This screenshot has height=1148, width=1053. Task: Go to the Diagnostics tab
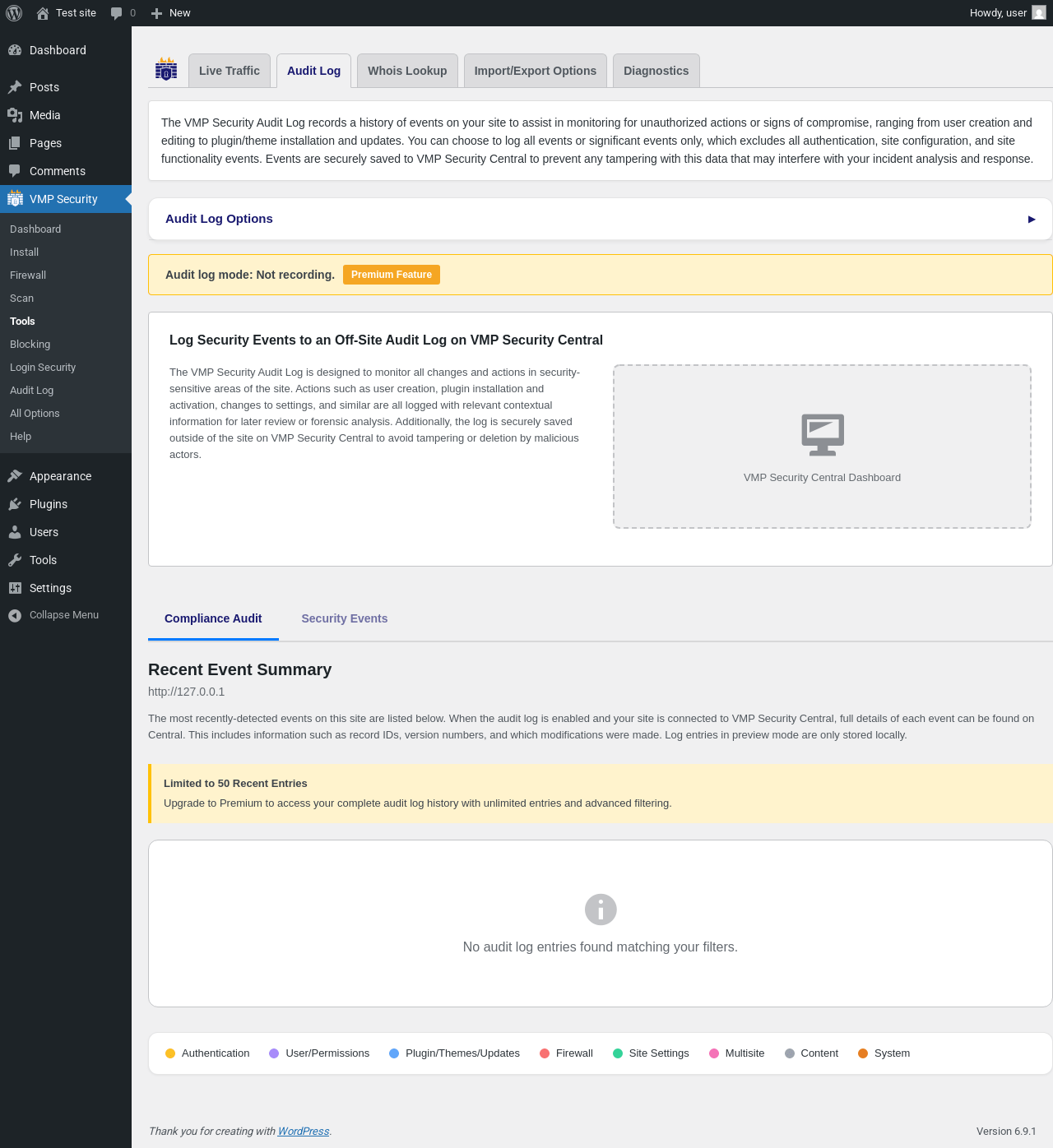point(656,71)
